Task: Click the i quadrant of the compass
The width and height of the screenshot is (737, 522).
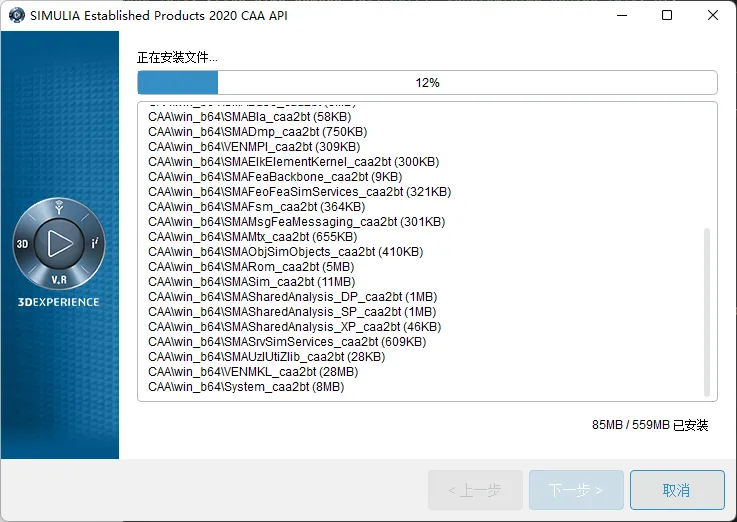Action: [94, 243]
